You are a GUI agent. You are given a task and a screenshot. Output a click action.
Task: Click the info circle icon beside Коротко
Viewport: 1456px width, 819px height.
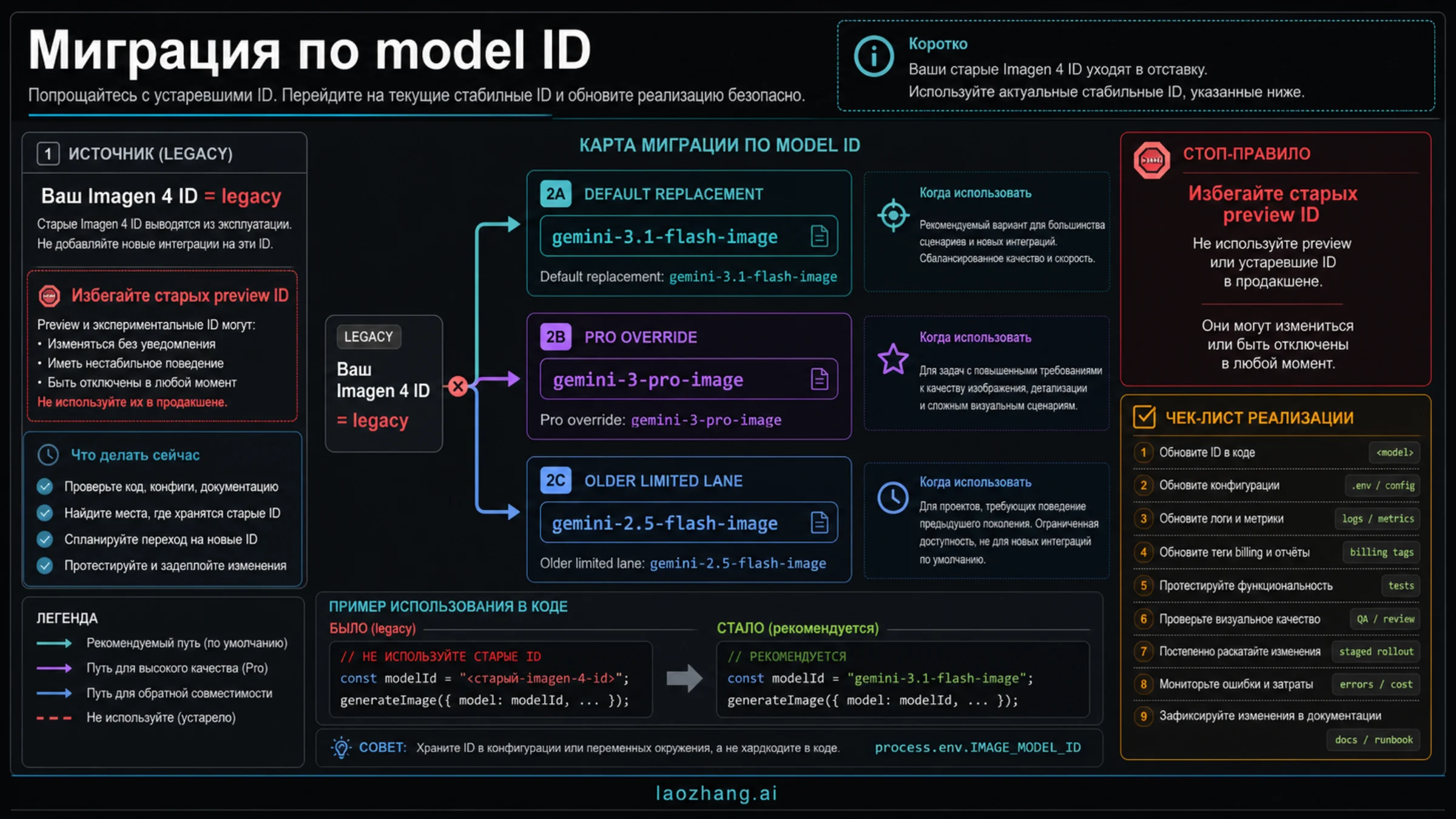(874, 56)
